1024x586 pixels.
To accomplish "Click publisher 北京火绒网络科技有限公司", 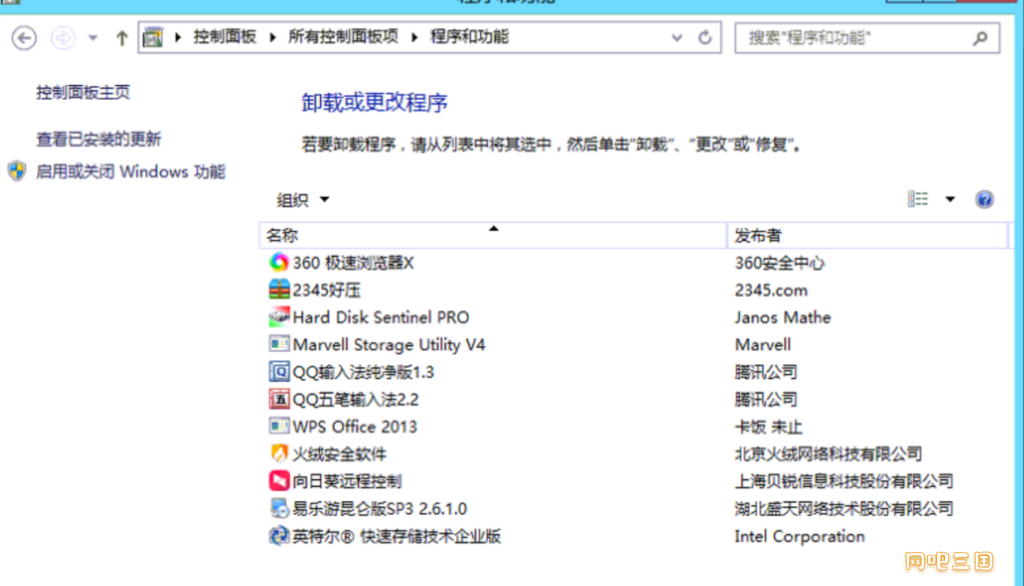I will (x=828, y=453).
